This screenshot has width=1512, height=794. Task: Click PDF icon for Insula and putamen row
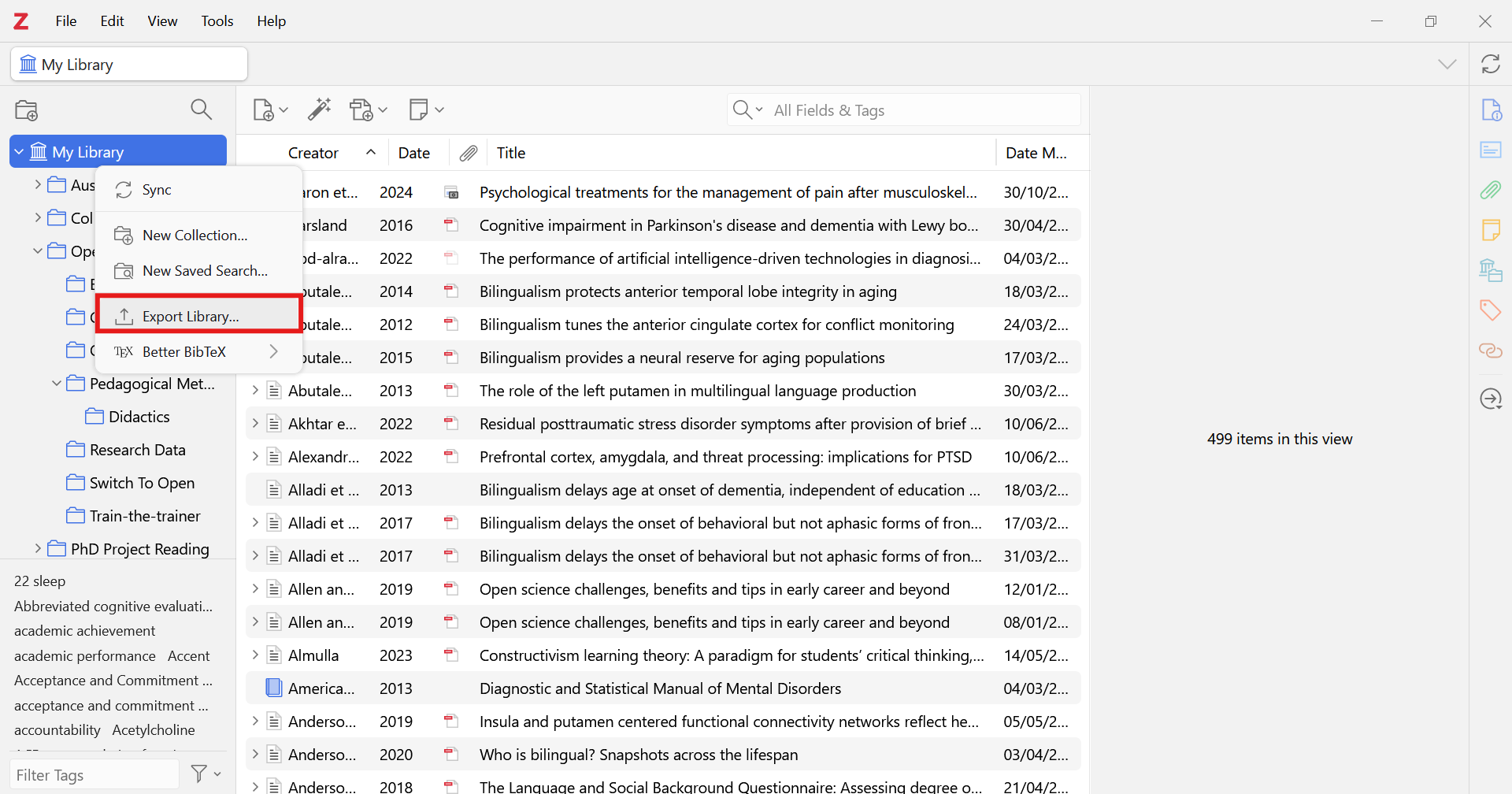pyautogui.click(x=451, y=722)
